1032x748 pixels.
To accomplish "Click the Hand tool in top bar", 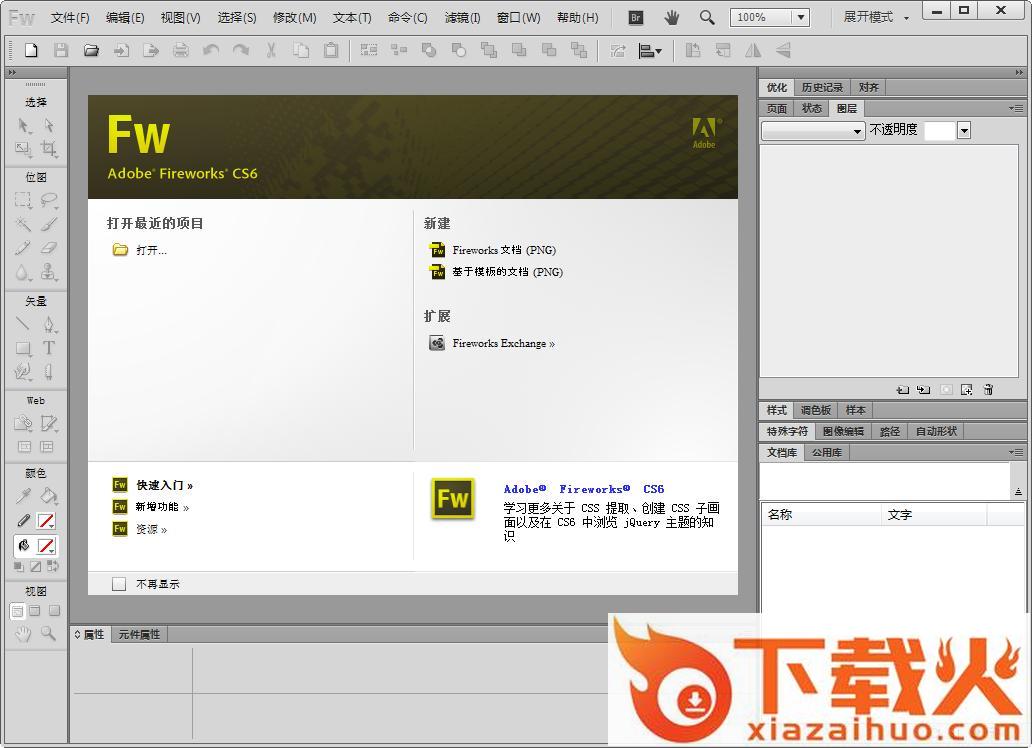I will (x=671, y=17).
